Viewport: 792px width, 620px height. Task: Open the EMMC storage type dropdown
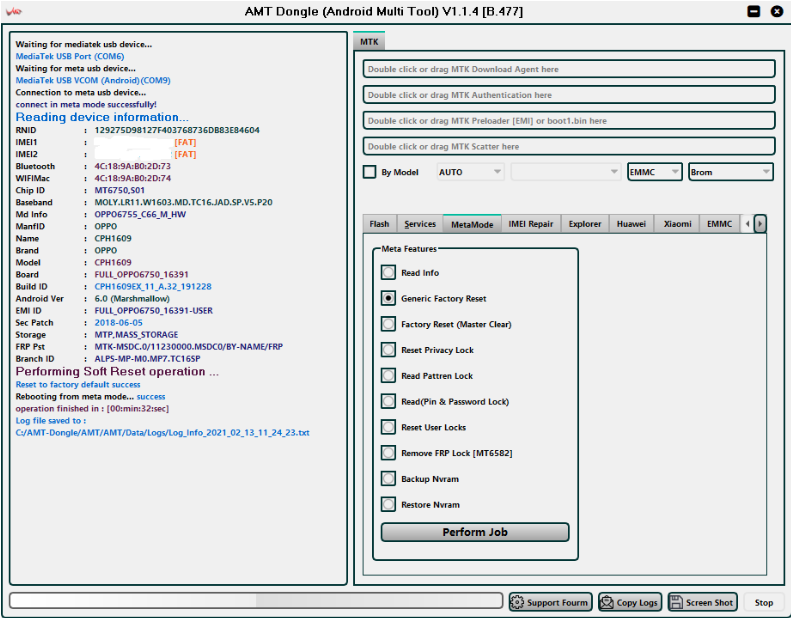click(655, 172)
